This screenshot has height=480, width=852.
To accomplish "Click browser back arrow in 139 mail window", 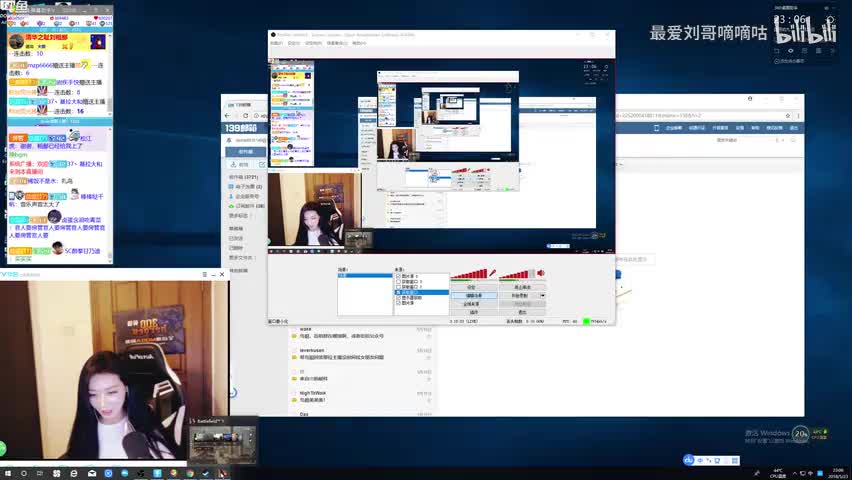I will (x=227, y=115).
